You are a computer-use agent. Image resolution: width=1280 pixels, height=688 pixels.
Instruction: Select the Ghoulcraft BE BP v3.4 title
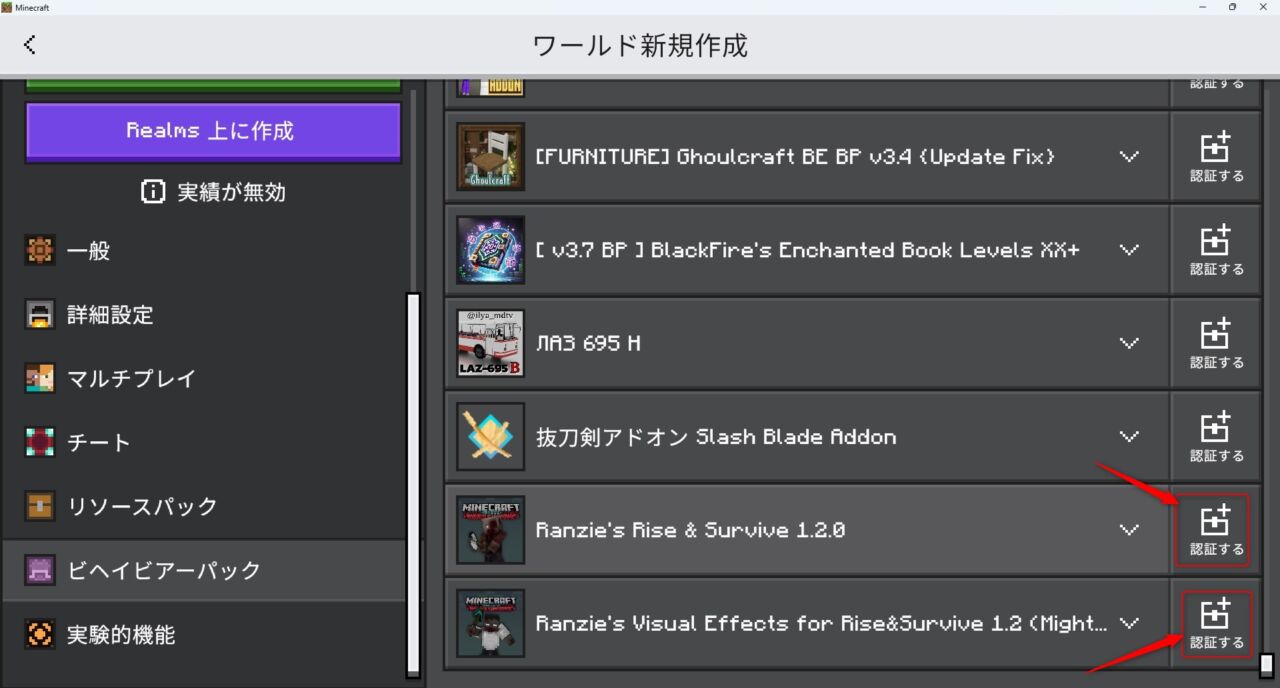(795, 157)
